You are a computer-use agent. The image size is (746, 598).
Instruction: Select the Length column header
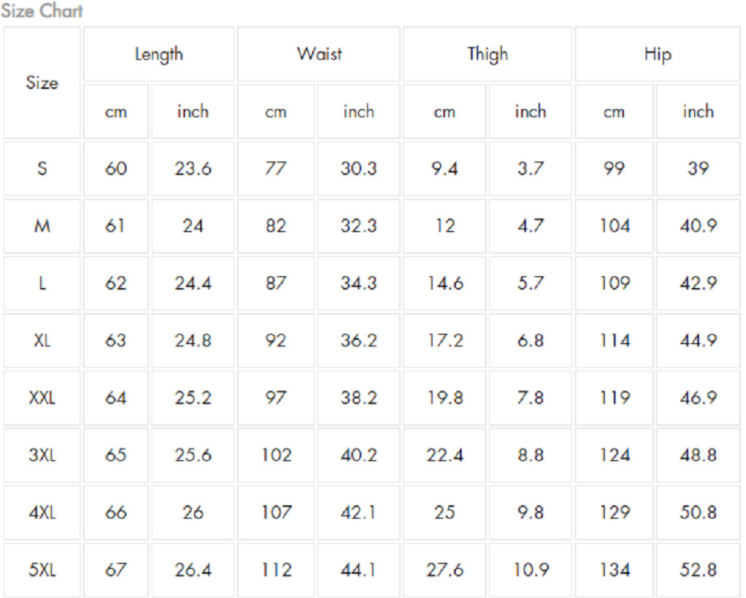[159, 54]
